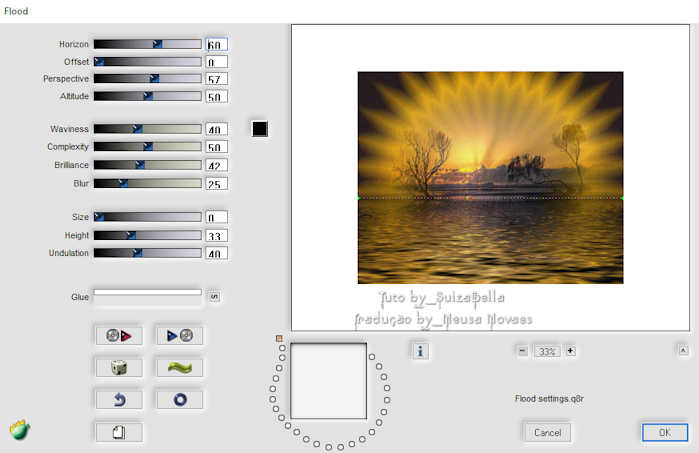699x453 pixels.
Task: Open the Glue blend mode bar
Action: (x=148, y=292)
